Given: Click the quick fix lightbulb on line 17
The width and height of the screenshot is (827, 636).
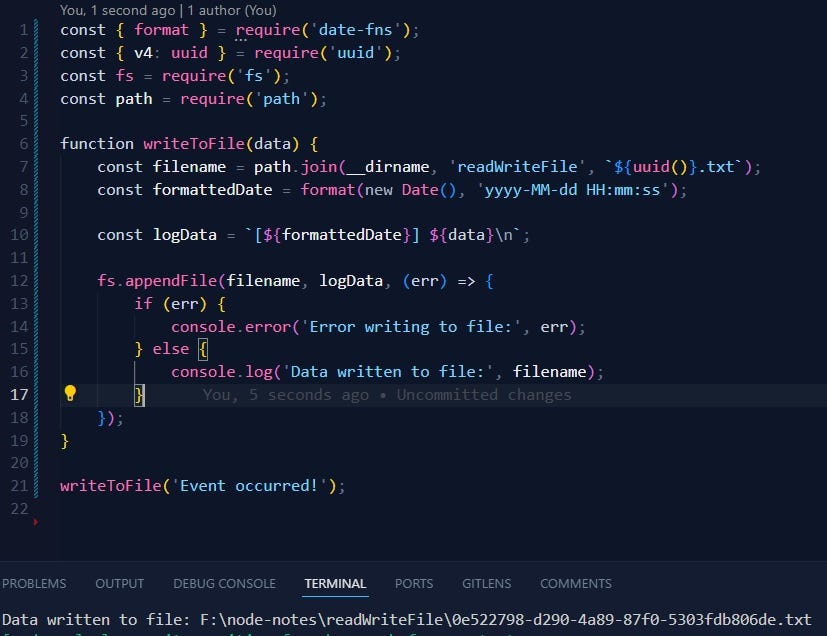Looking at the screenshot, I should tap(69, 394).
